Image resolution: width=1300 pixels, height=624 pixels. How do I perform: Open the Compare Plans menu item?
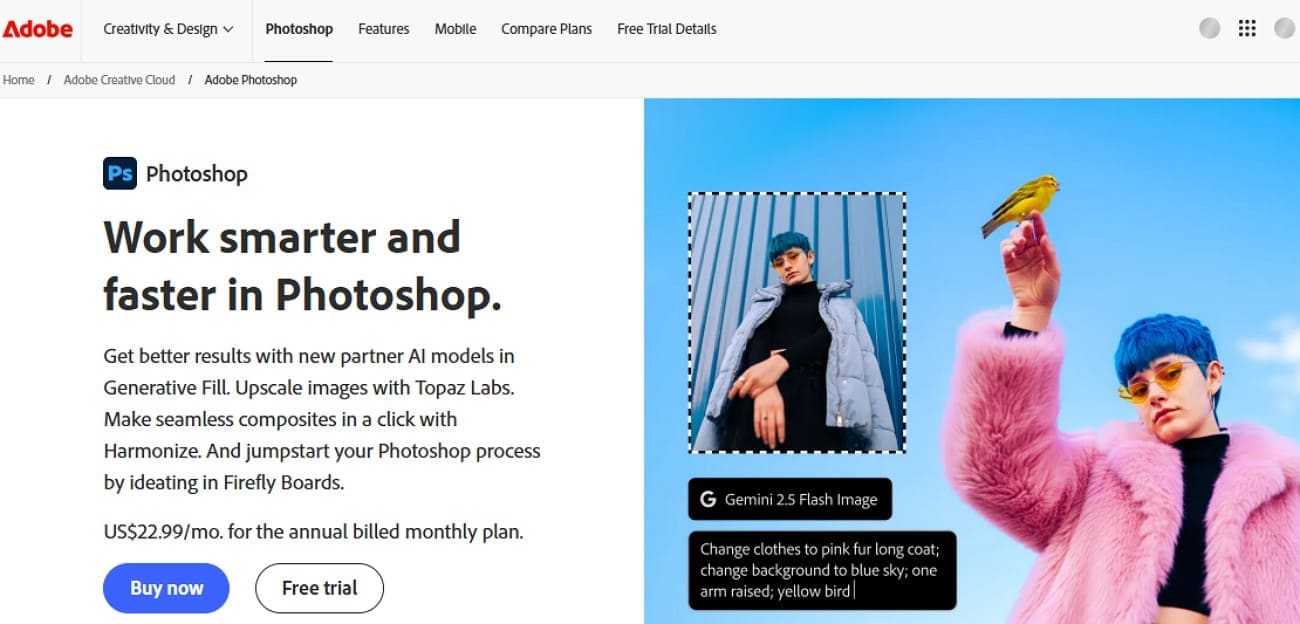point(546,29)
